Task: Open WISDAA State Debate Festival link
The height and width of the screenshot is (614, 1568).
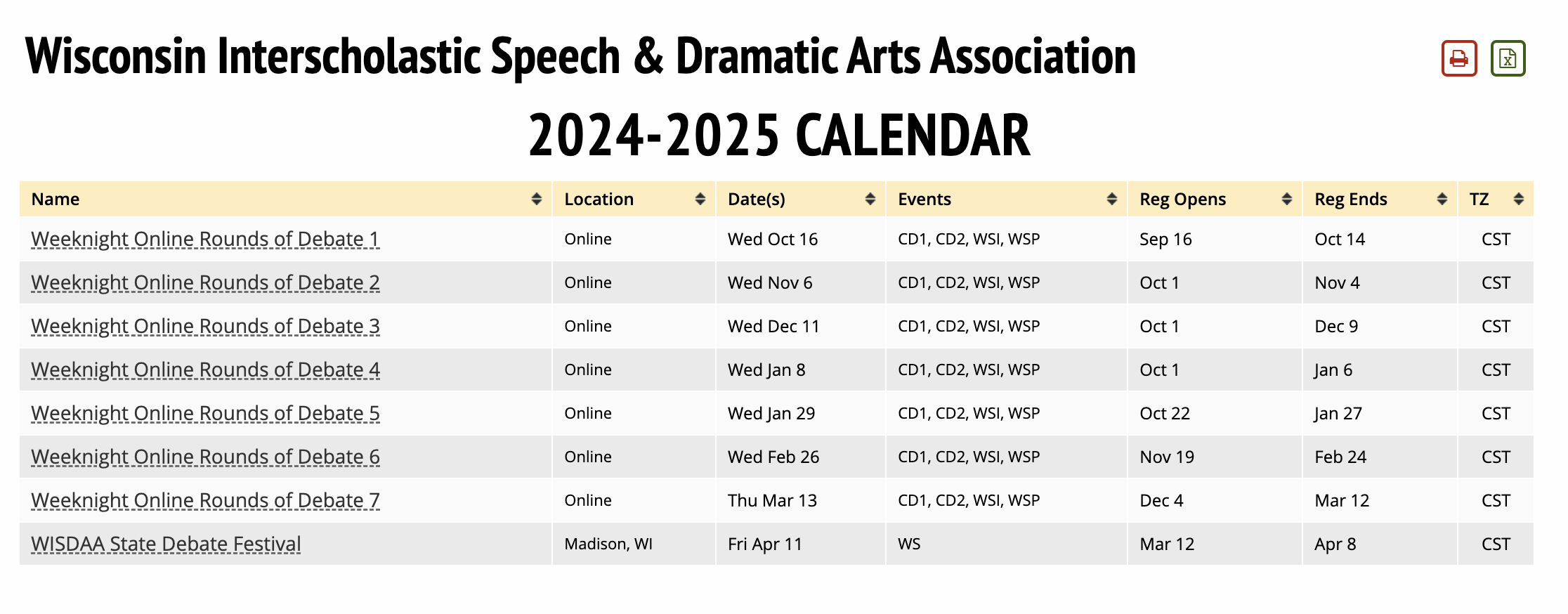Action: [166, 544]
